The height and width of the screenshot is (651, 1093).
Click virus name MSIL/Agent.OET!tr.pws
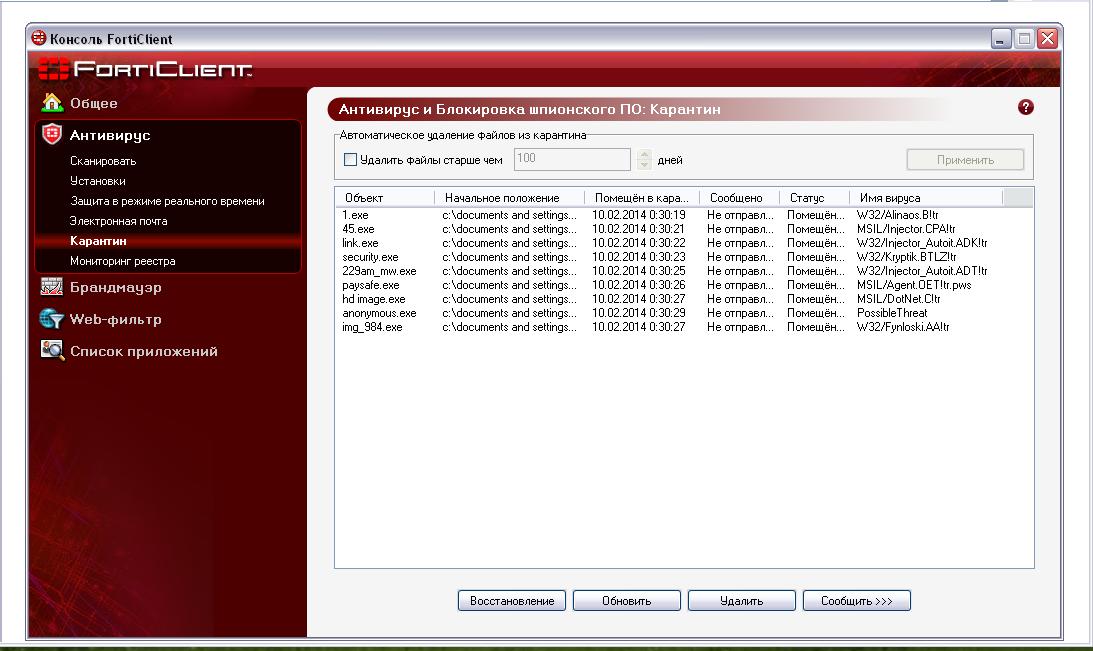(x=915, y=285)
